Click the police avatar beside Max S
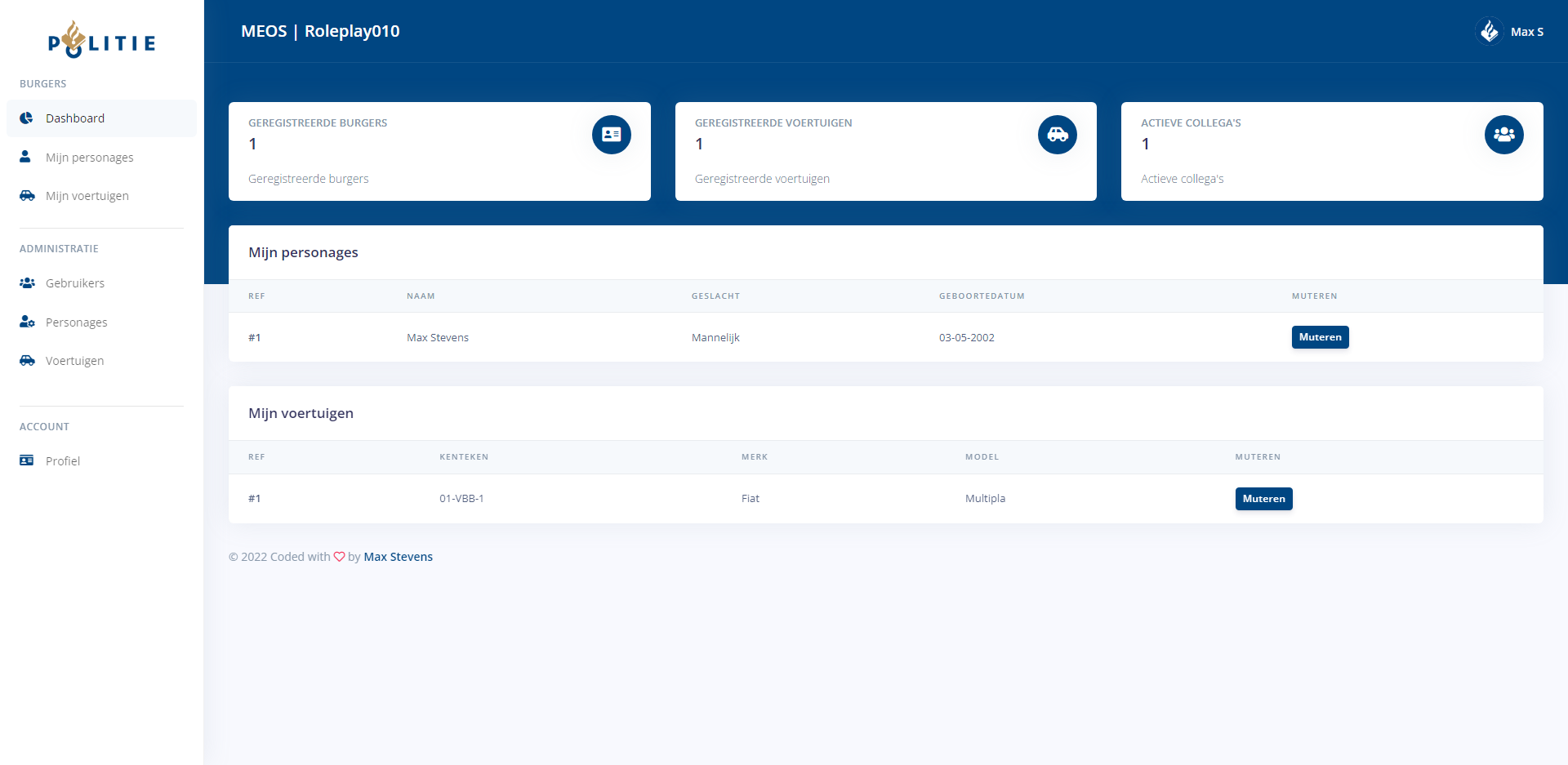 tap(1489, 32)
